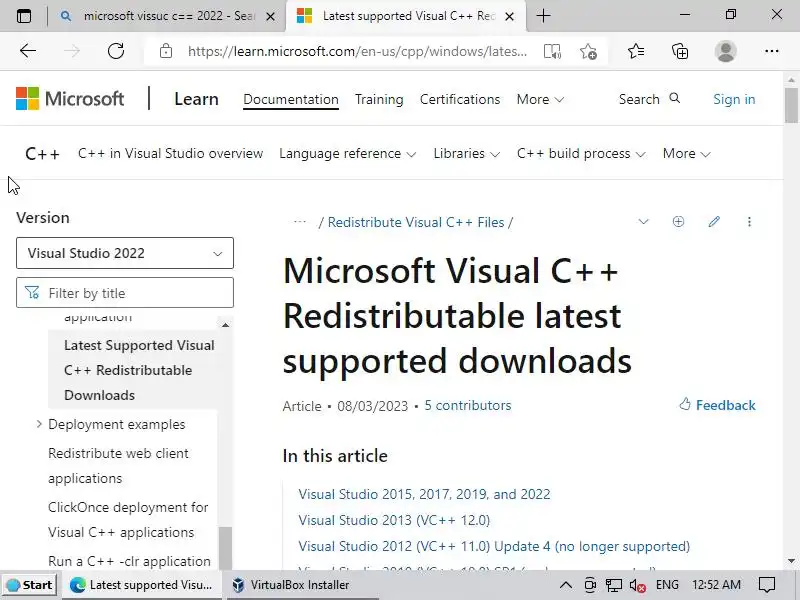Click the Meet Now tray icon
800x600 pixels.
click(590, 585)
